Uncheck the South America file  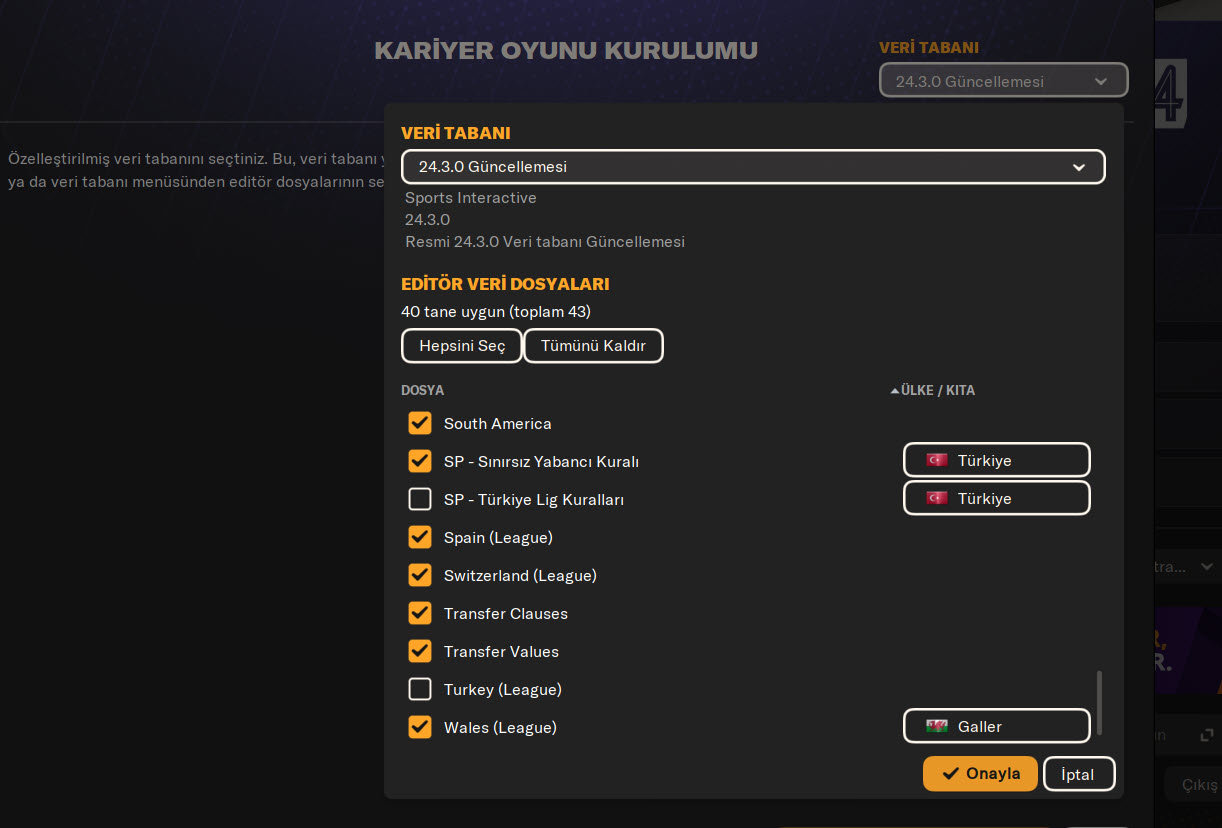[420, 423]
